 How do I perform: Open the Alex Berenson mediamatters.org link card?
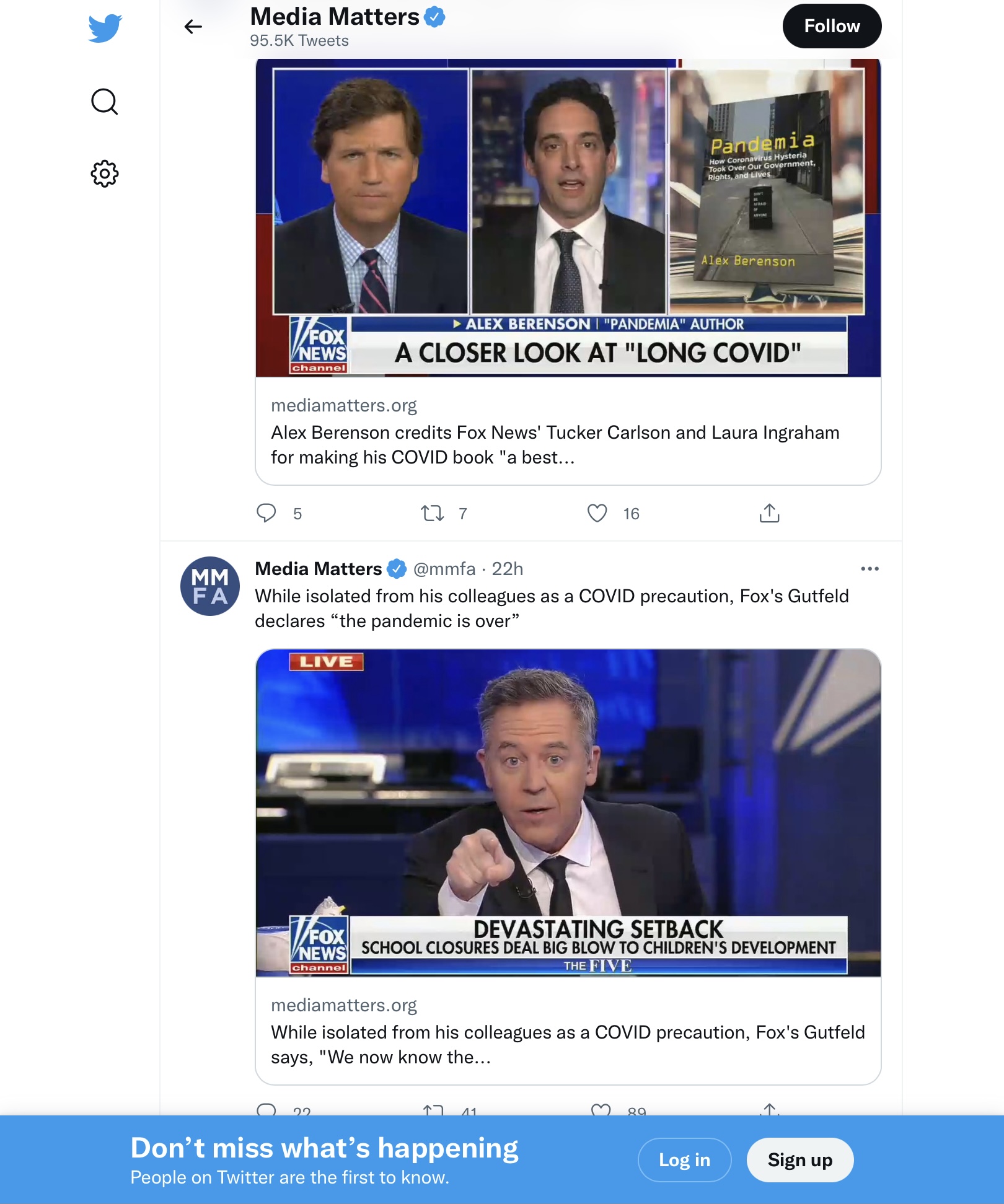coord(568,431)
